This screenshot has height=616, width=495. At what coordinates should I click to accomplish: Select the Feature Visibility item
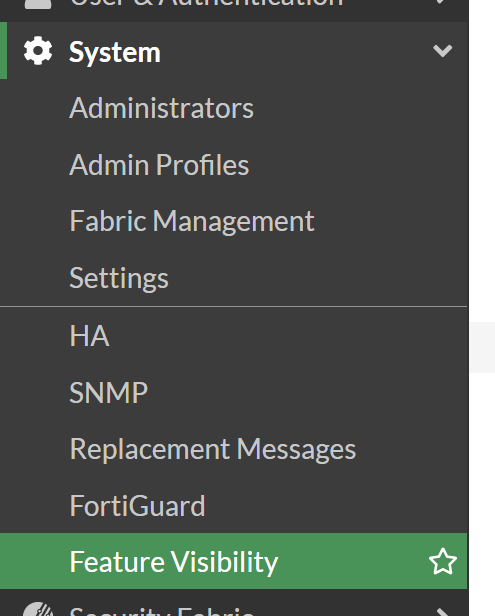[x=233, y=561]
